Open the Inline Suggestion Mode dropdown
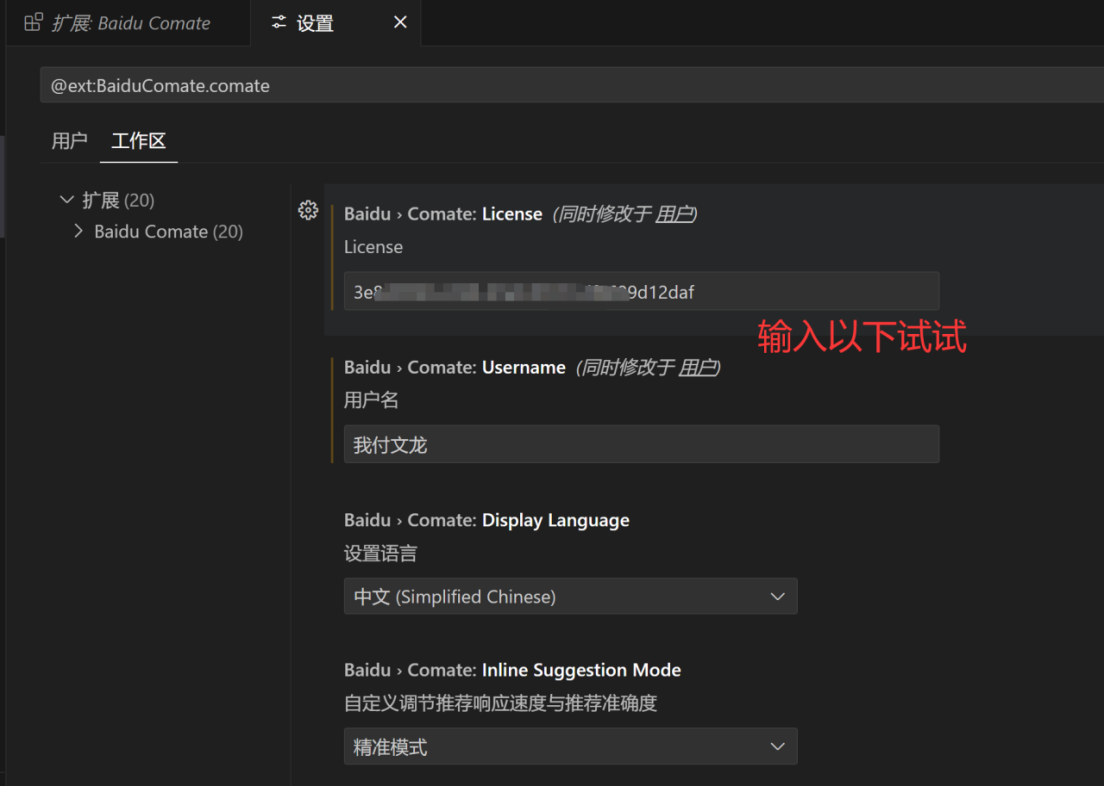Image resolution: width=1104 pixels, height=786 pixels. [x=570, y=747]
